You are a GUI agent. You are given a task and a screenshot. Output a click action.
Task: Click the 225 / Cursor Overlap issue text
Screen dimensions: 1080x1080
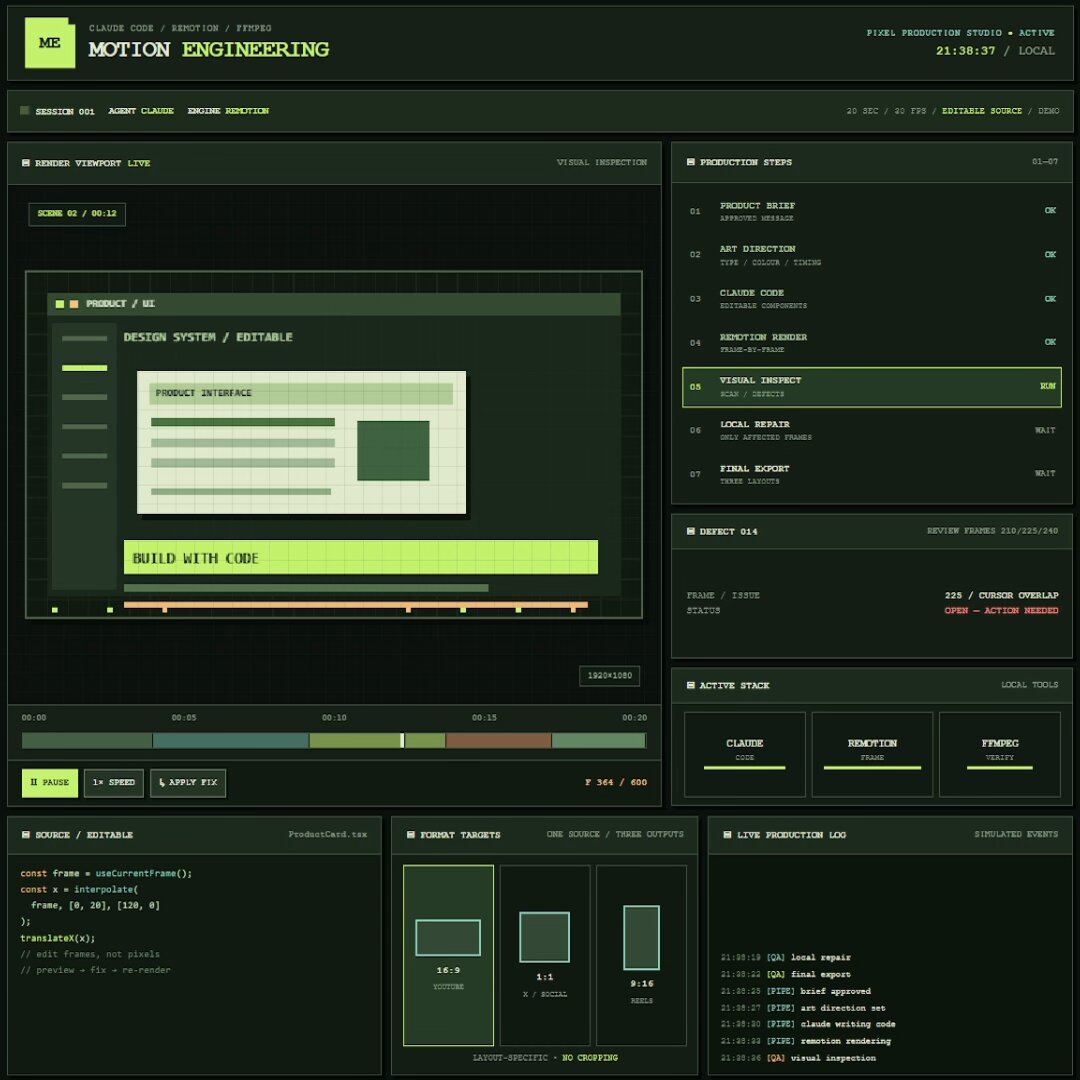click(1001, 595)
